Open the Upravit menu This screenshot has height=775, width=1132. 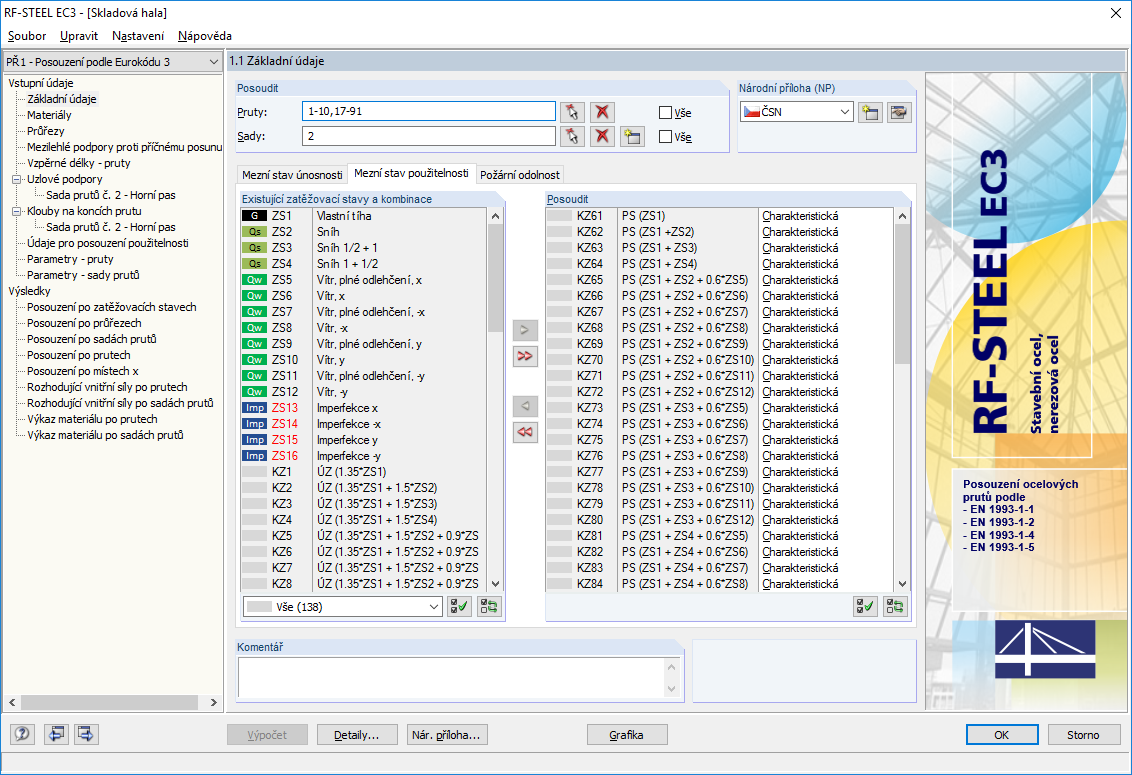click(79, 36)
